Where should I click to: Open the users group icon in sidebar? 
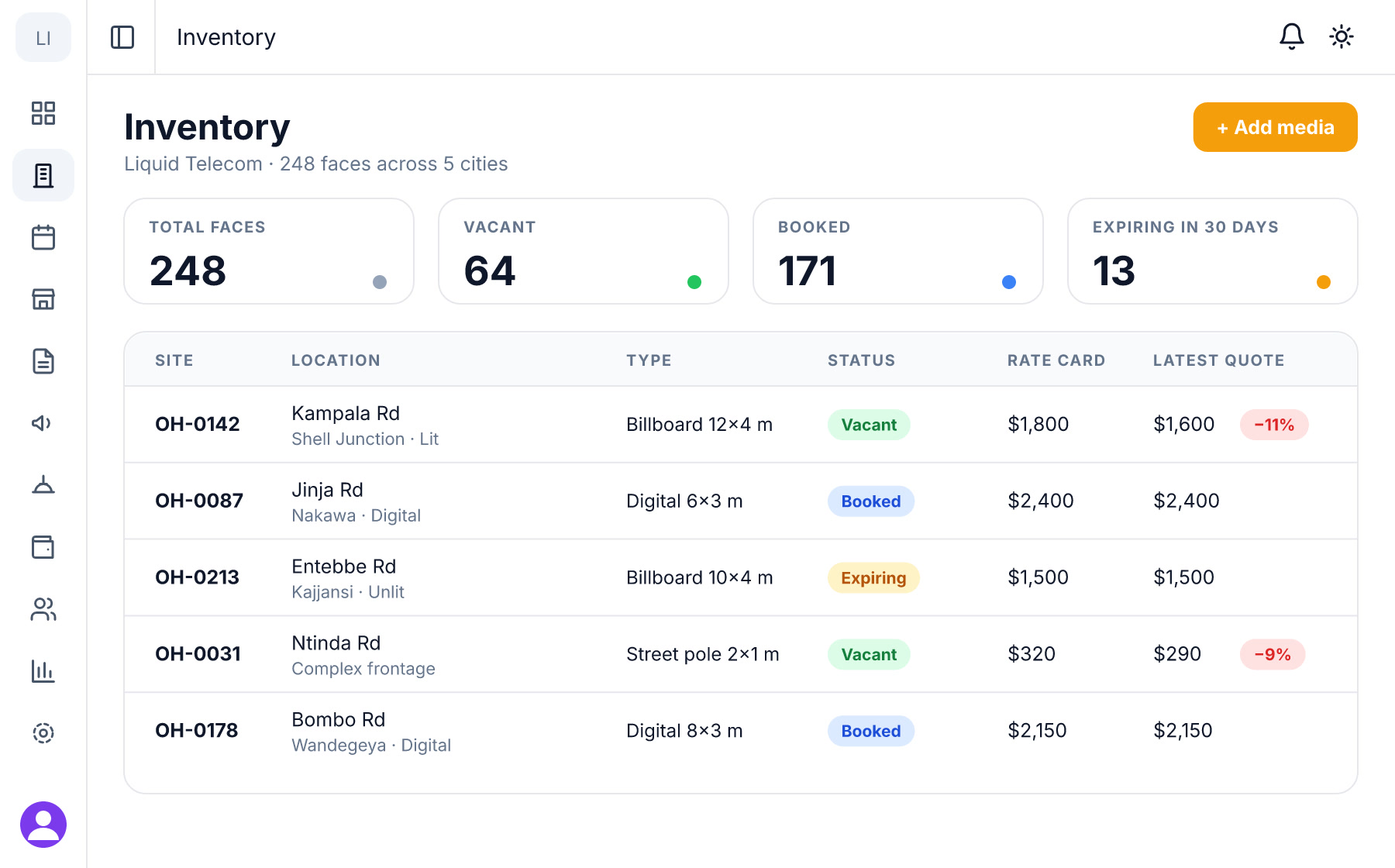(x=43, y=609)
